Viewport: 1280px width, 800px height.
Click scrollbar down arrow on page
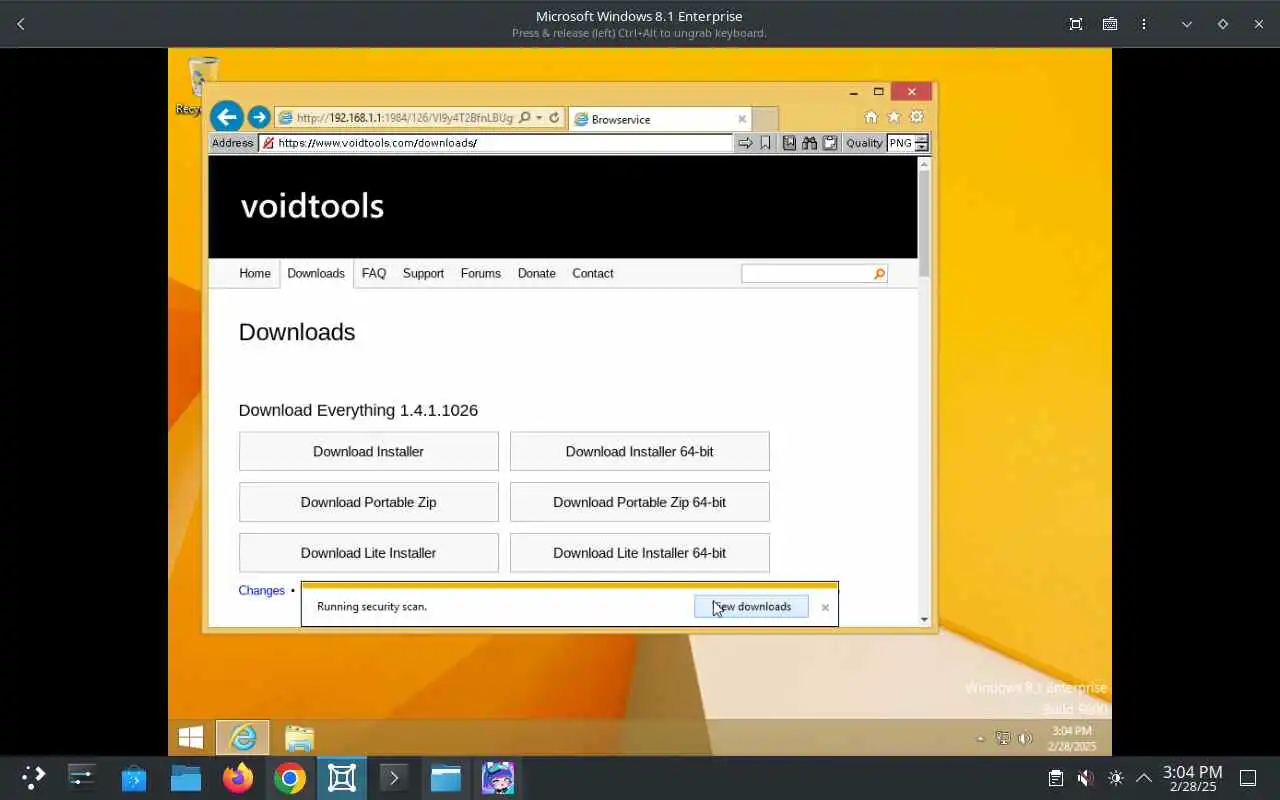coord(924,620)
